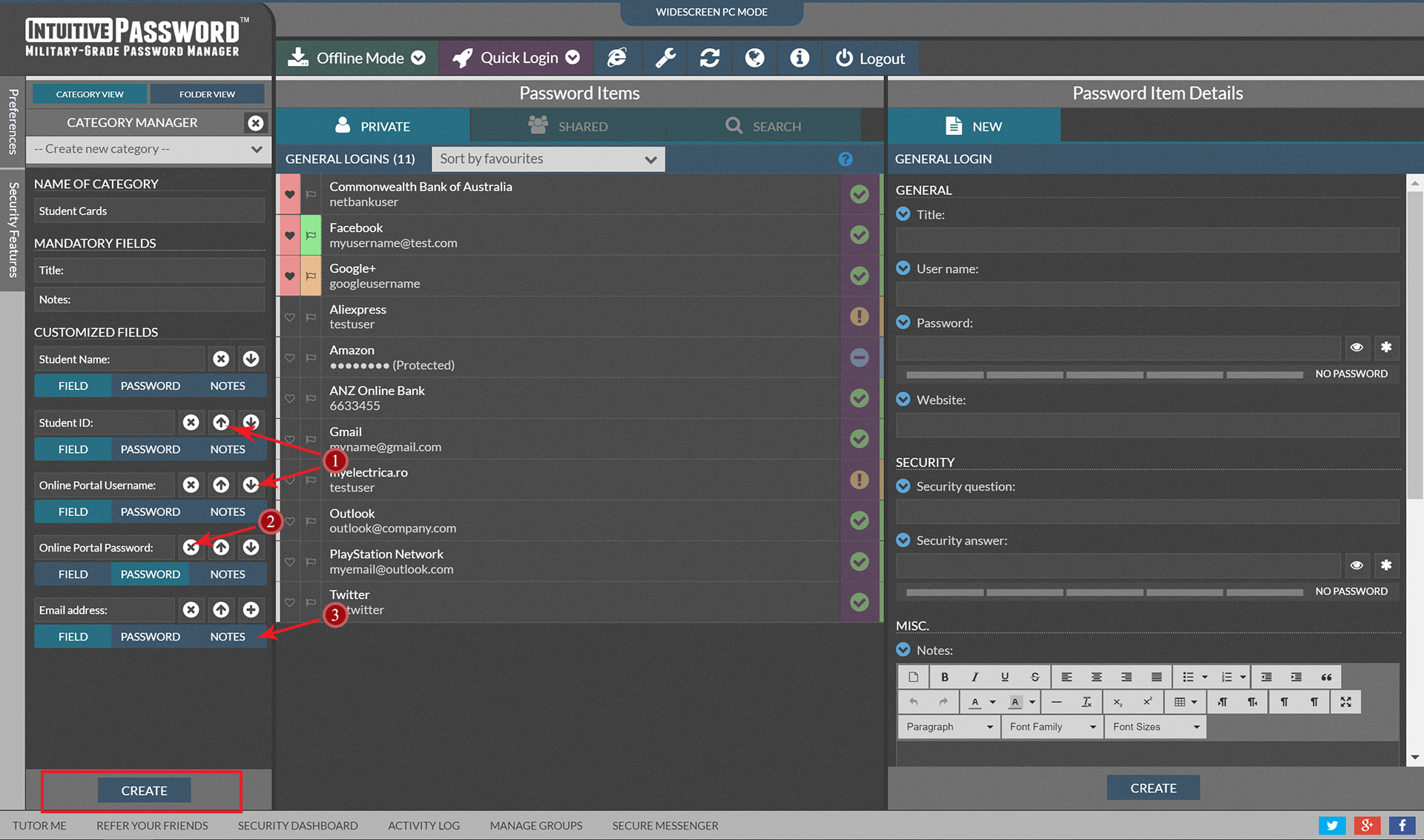This screenshot has height=840, width=1424.
Task: Switch to the Shared tab
Action: [567, 126]
